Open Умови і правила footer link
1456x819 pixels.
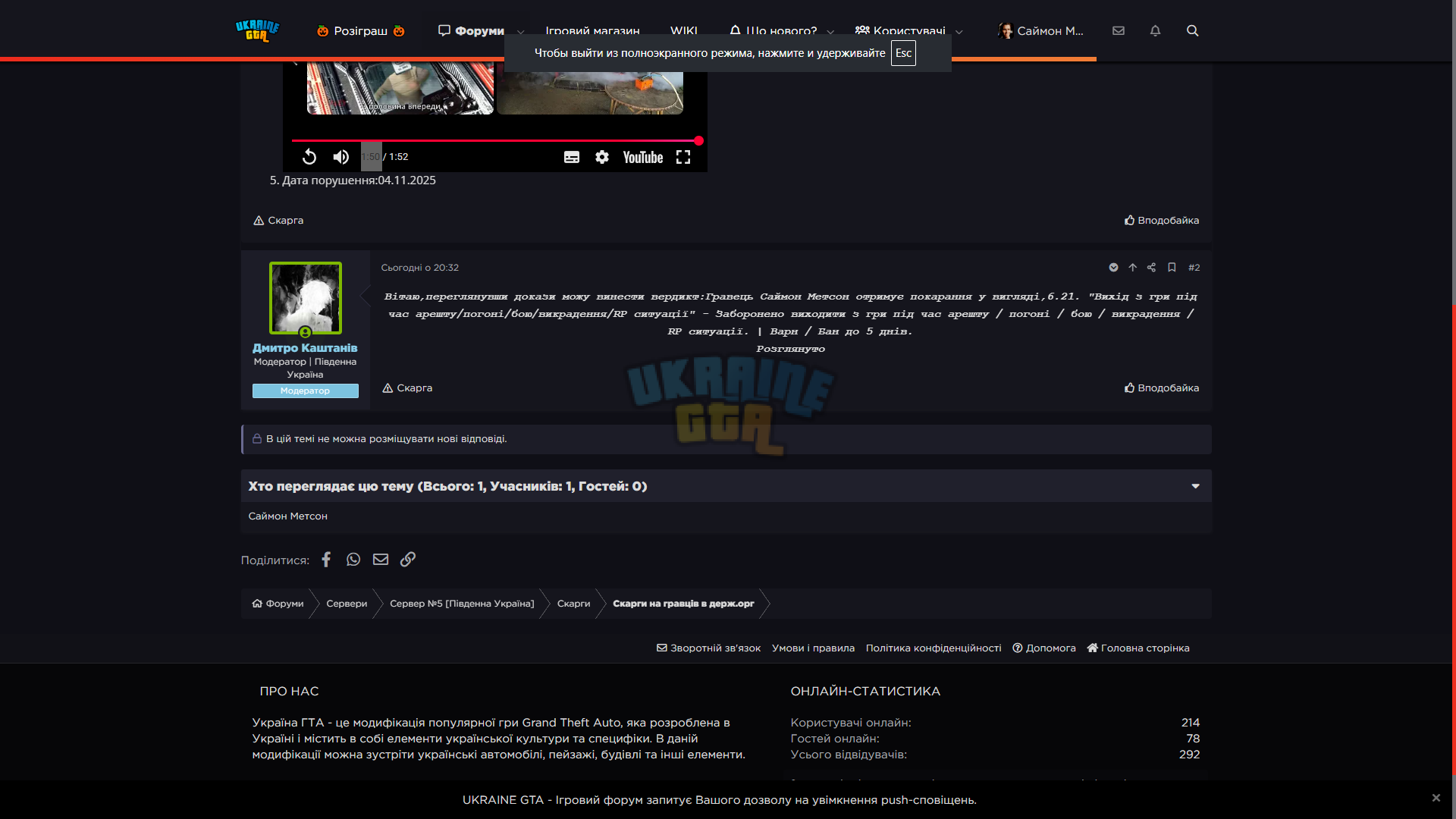point(813,648)
